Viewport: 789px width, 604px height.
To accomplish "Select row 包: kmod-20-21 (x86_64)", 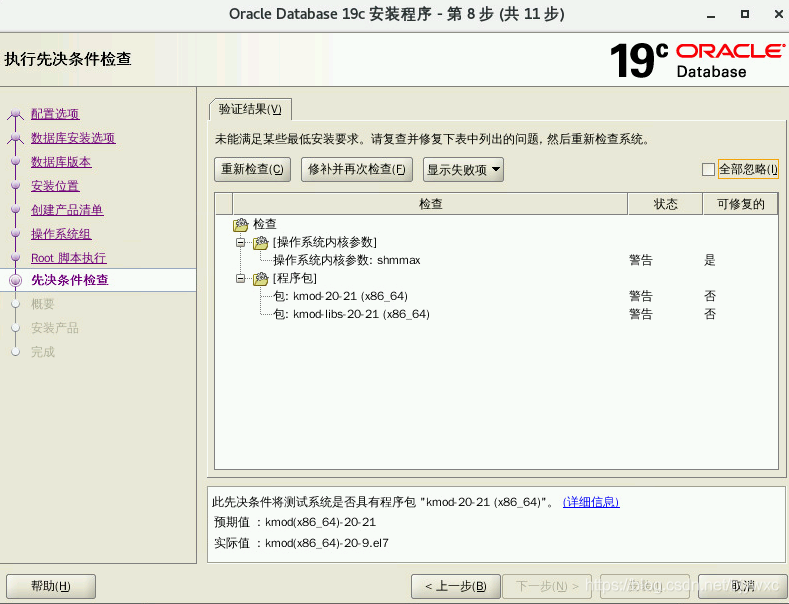I will coord(496,296).
